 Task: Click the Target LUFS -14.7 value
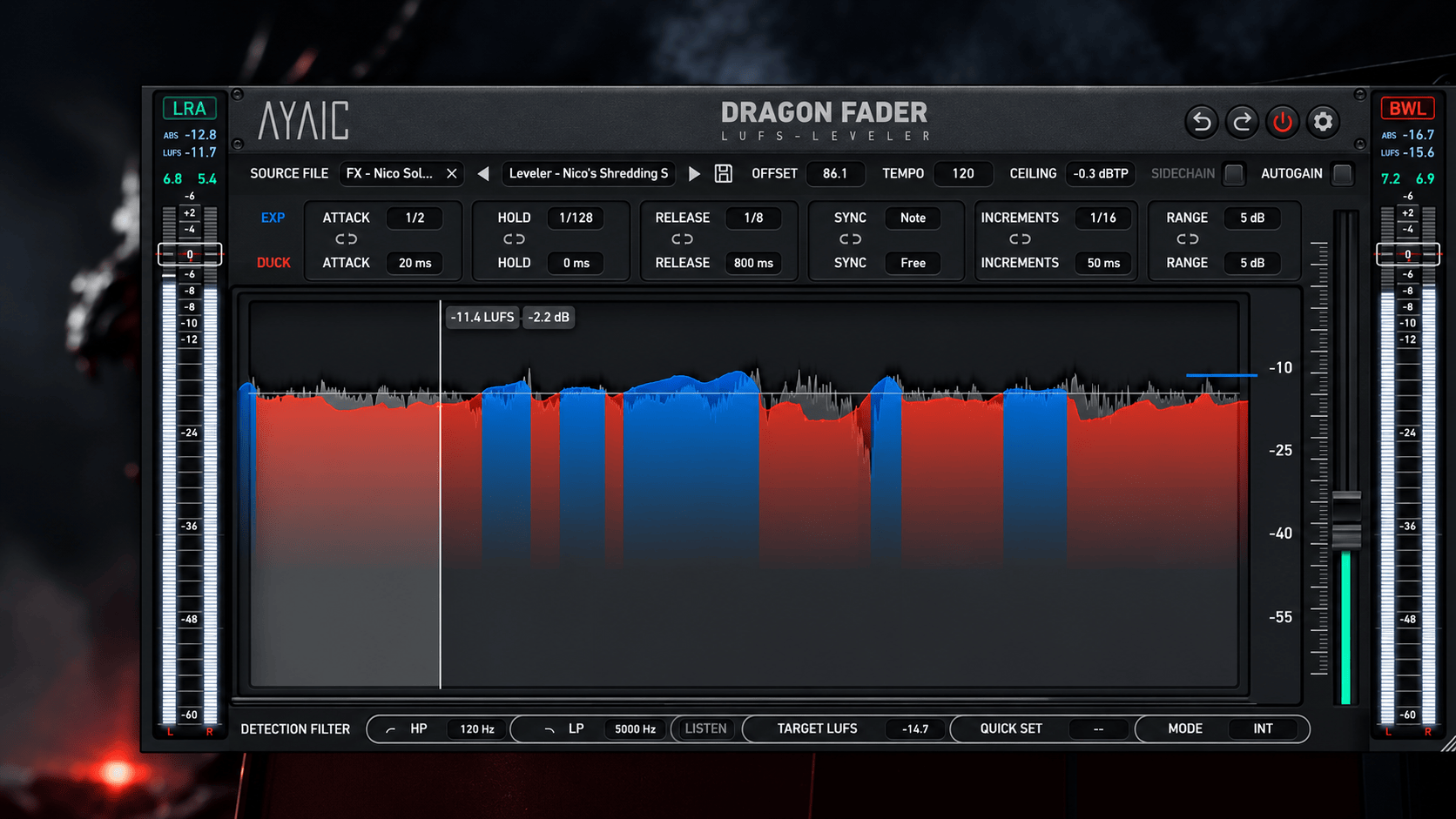(x=915, y=728)
